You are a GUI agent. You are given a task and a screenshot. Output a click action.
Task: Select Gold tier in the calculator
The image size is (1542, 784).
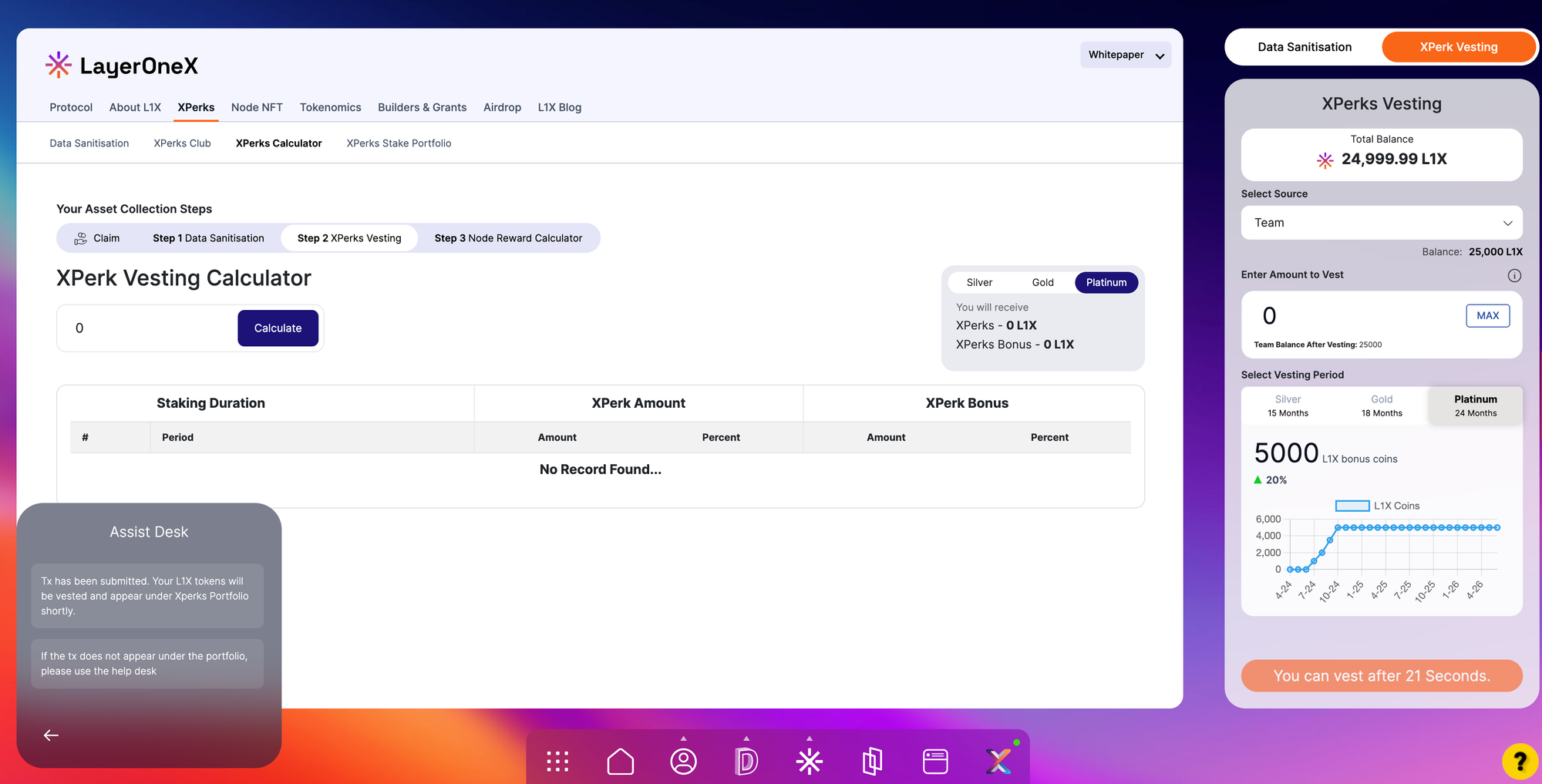1042,283
